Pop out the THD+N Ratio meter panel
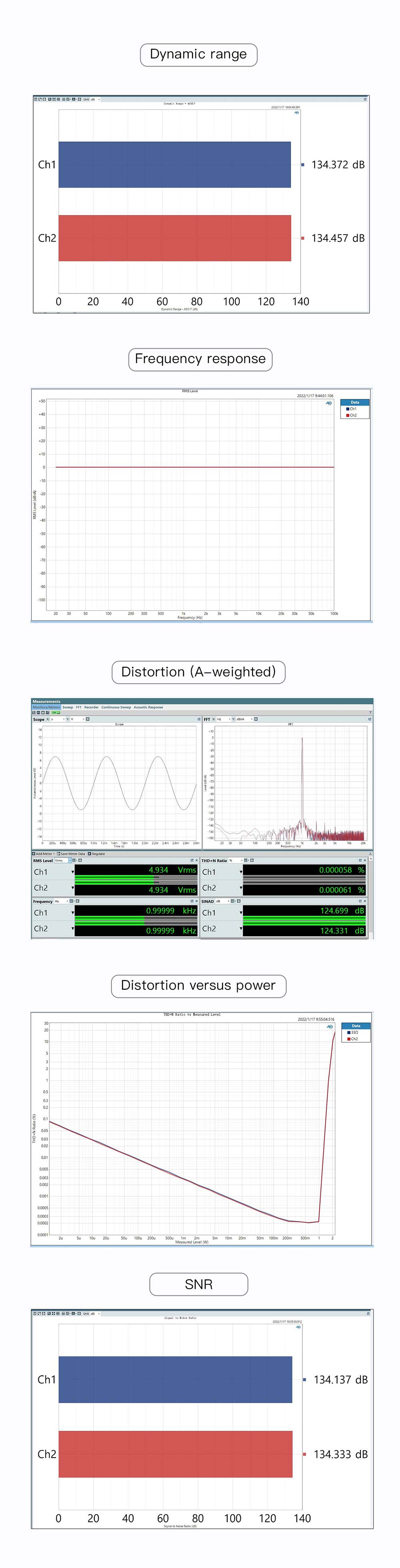The height and width of the screenshot is (1568, 400). pyautogui.click(x=360, y=861)
